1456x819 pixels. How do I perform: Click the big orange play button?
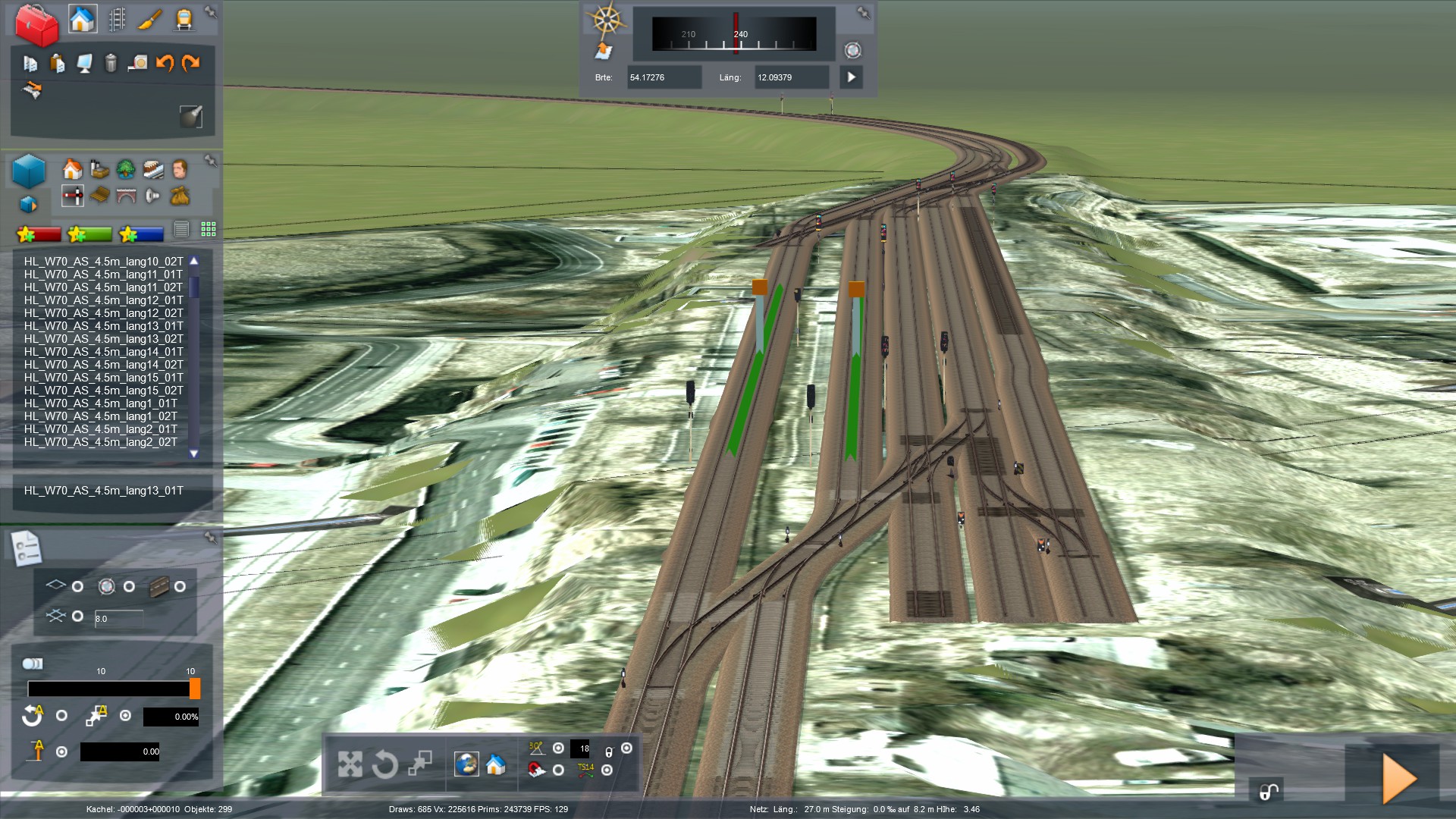click(1398, 778)
